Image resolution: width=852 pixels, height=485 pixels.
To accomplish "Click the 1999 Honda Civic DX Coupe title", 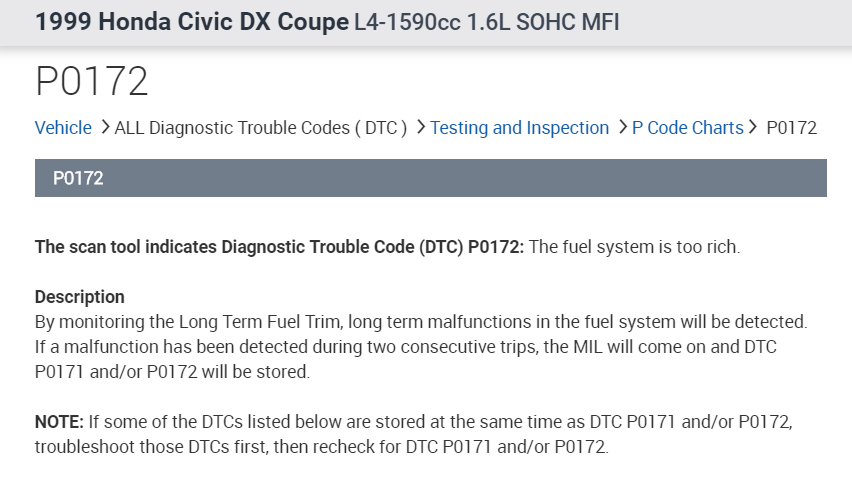I will [191, 22].
